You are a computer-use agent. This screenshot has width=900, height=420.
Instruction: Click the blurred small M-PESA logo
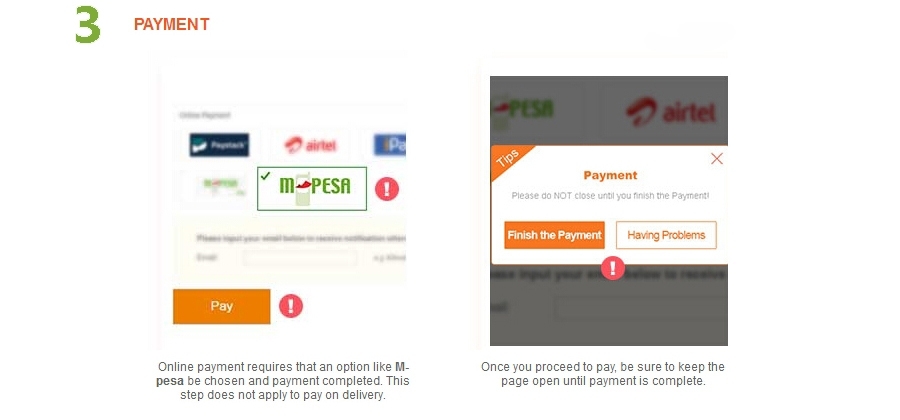[x=220, y=185]
